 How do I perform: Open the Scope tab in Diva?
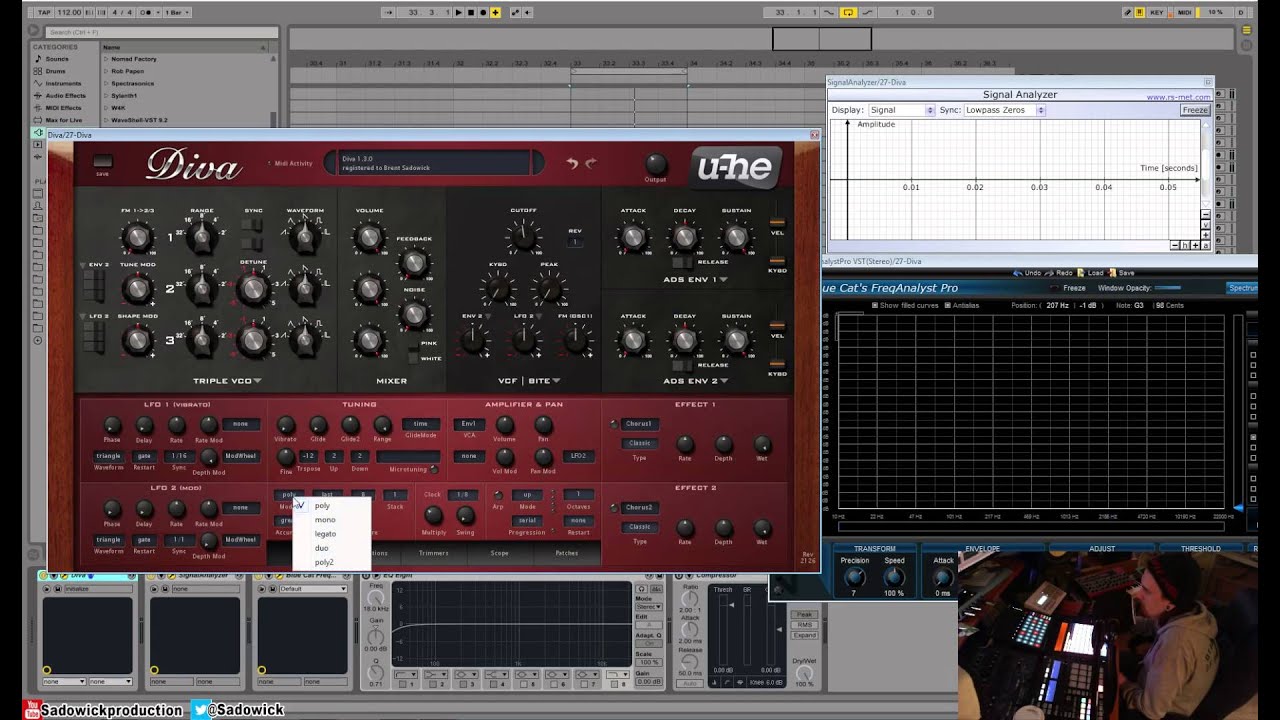point(499,553)
